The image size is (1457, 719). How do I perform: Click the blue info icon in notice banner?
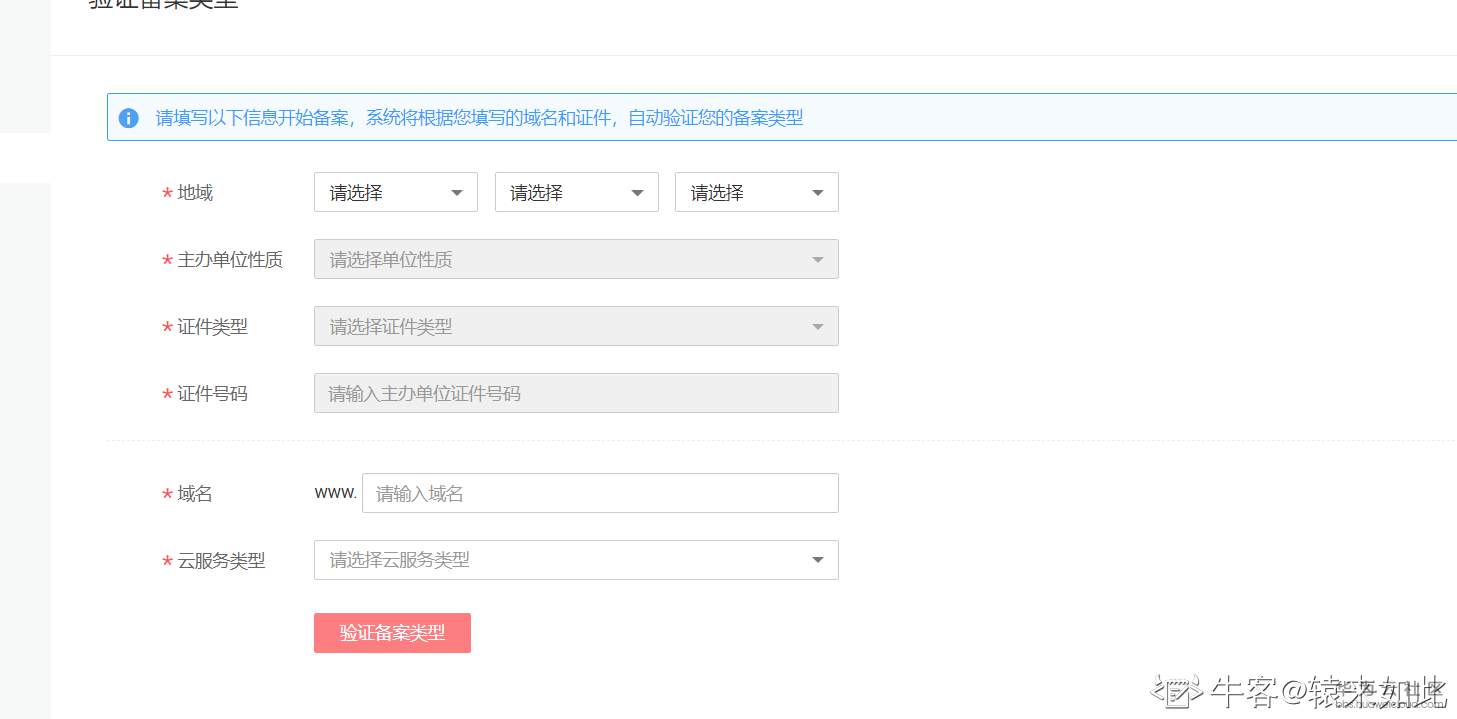click(x=128, y=118)
